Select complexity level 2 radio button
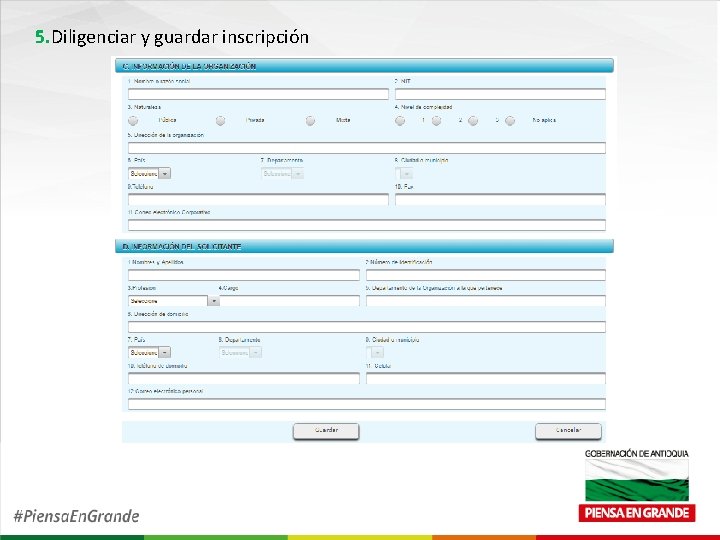The width and height of the screenshot is (720, 540). click(x=436, y=120)
